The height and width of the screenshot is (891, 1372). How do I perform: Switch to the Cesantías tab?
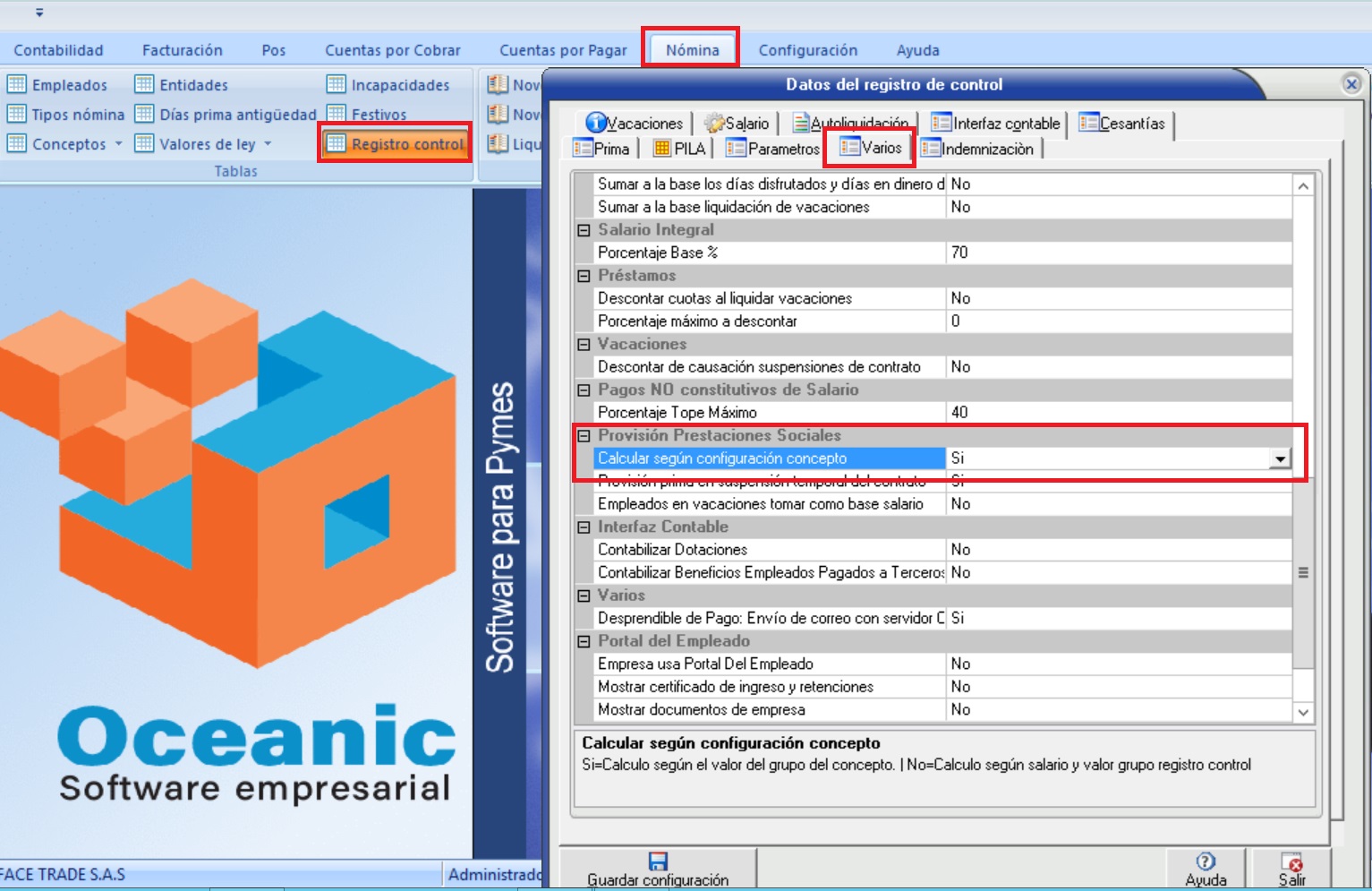(1123, 124)
